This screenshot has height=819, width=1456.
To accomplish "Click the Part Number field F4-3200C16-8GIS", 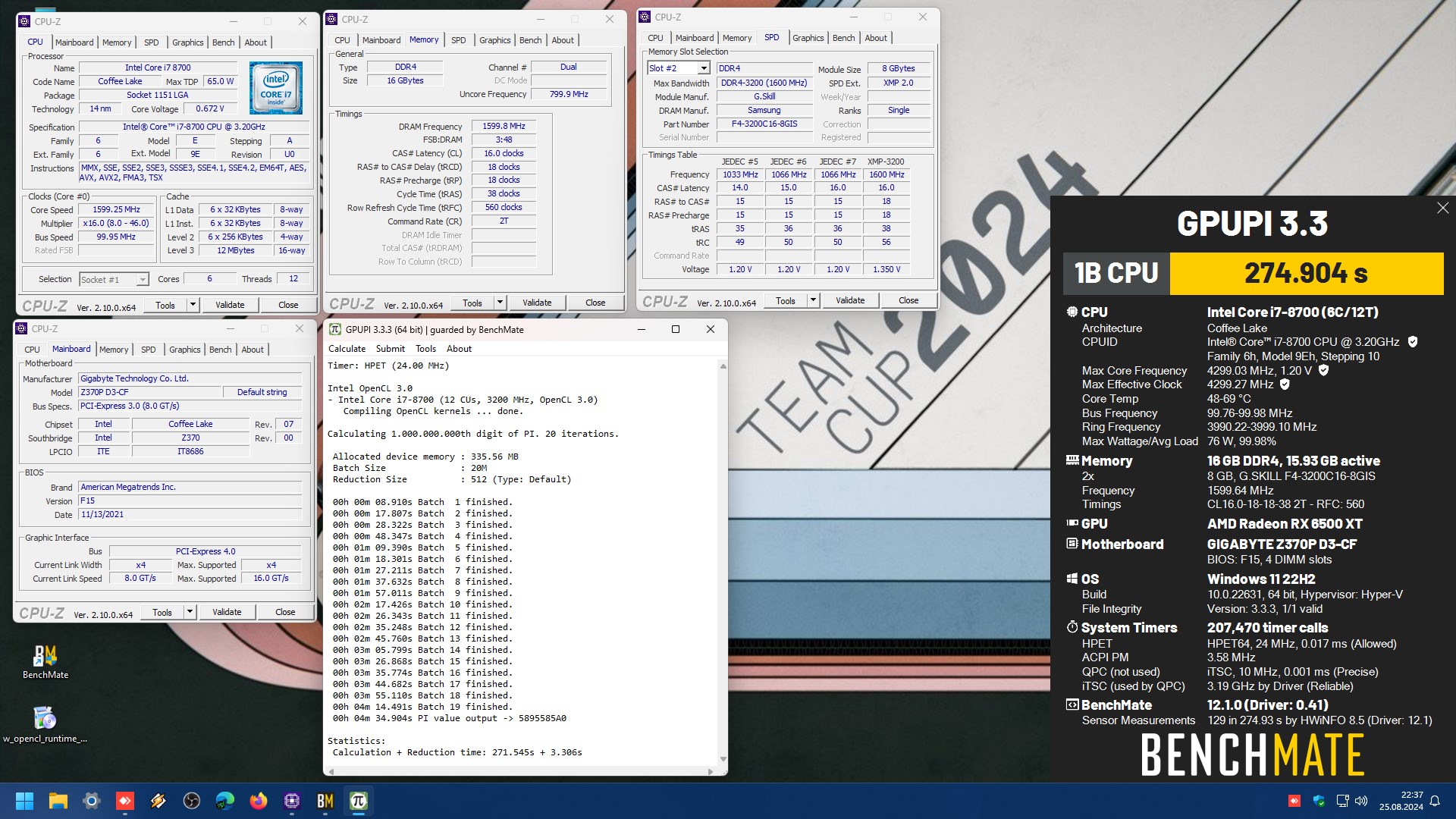I will coord(764,124).
